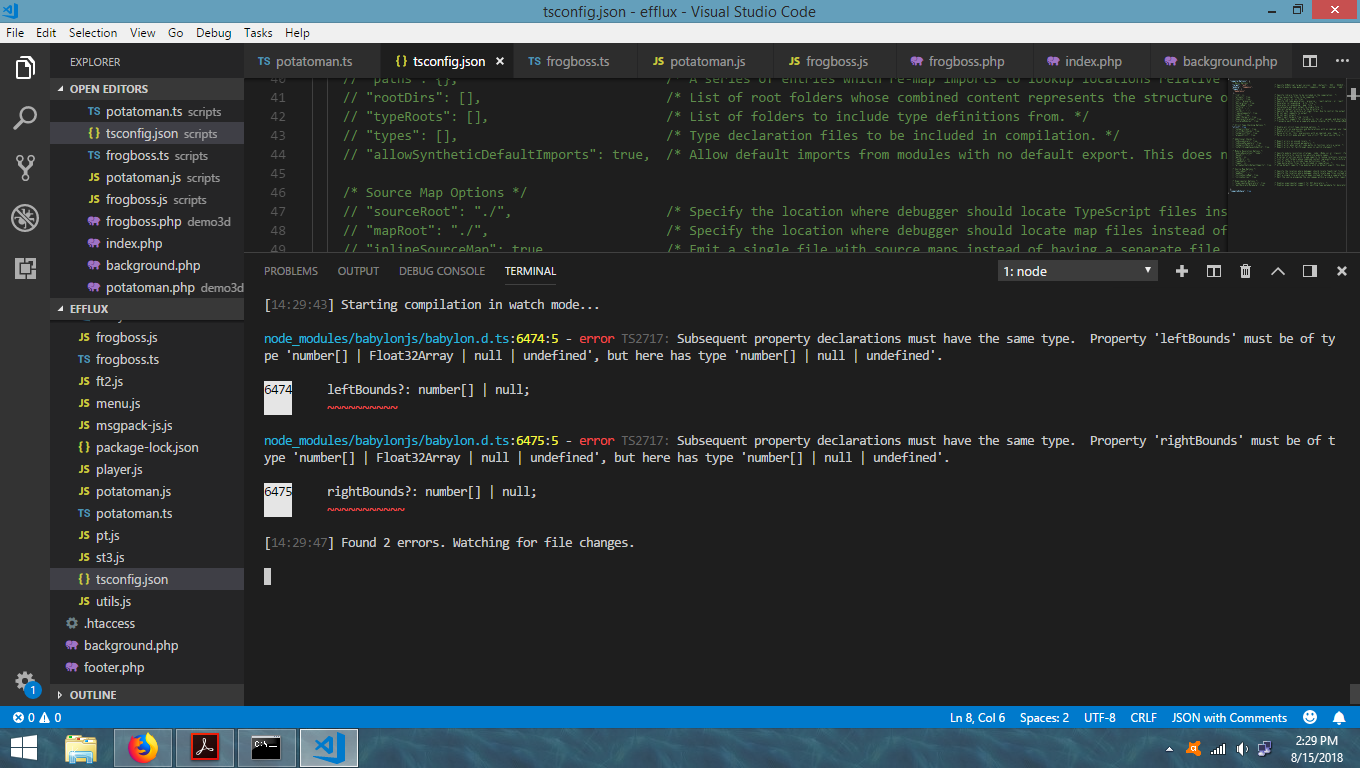The width and height of the screenshot is (1360, 768).
Task: Change indentation via Spaces: 2
Action: (x=1044, y=718)
